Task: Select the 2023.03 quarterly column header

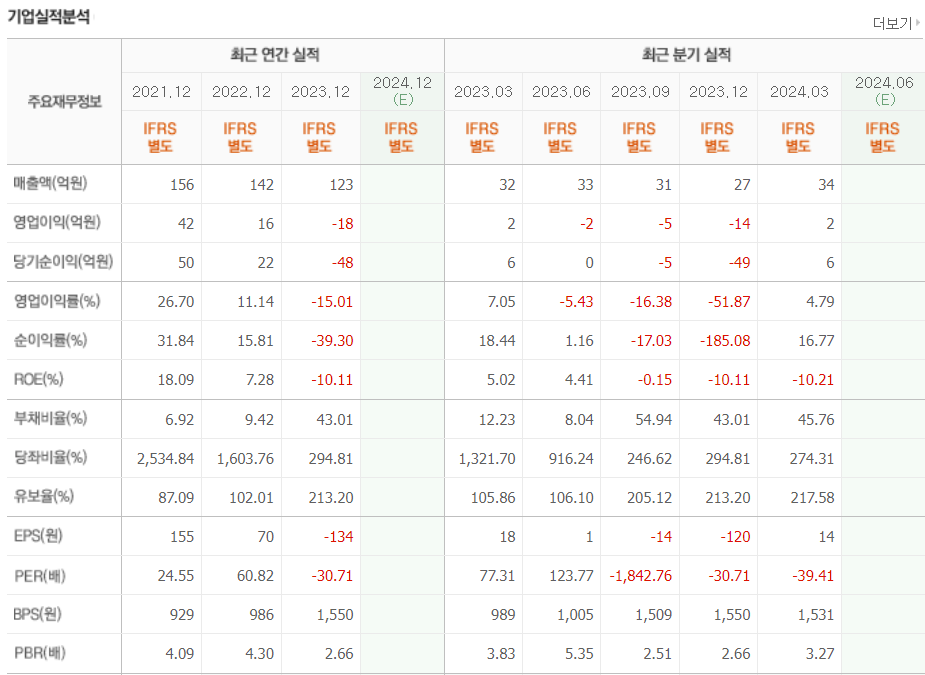Action: click(483, 92)
